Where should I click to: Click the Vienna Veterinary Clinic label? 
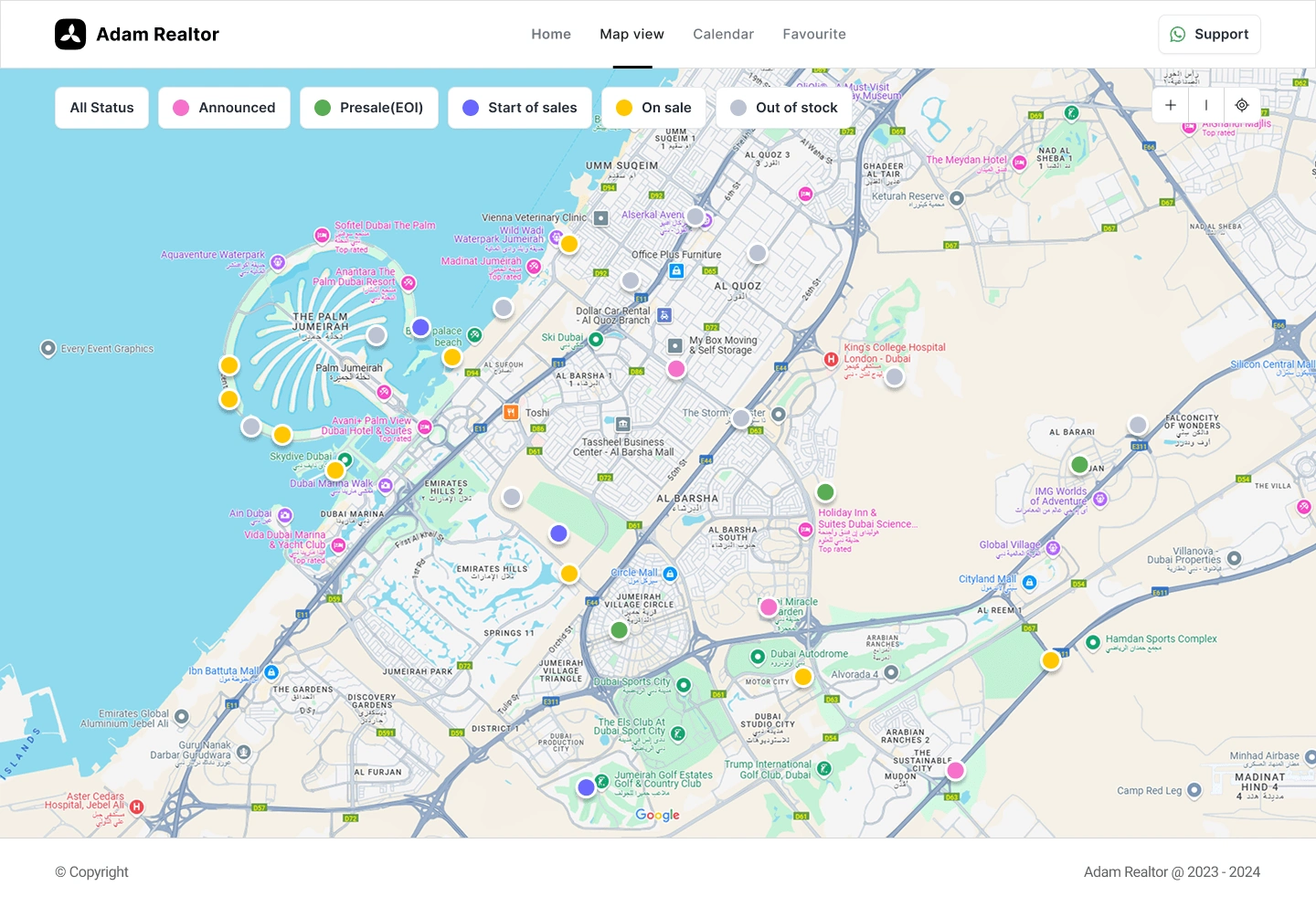[x=535, y=217]
